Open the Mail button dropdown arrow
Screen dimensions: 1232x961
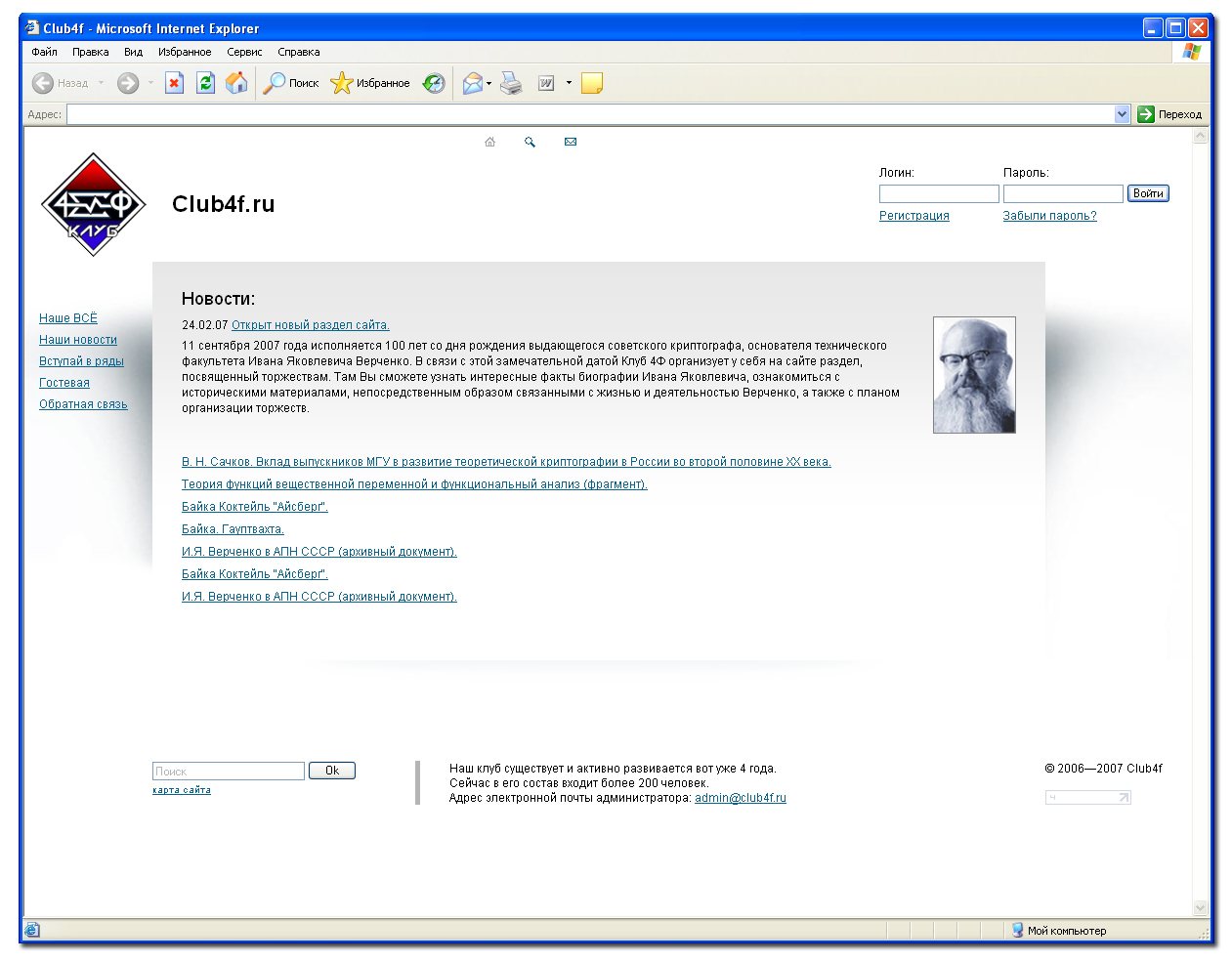tap(489, 83)
